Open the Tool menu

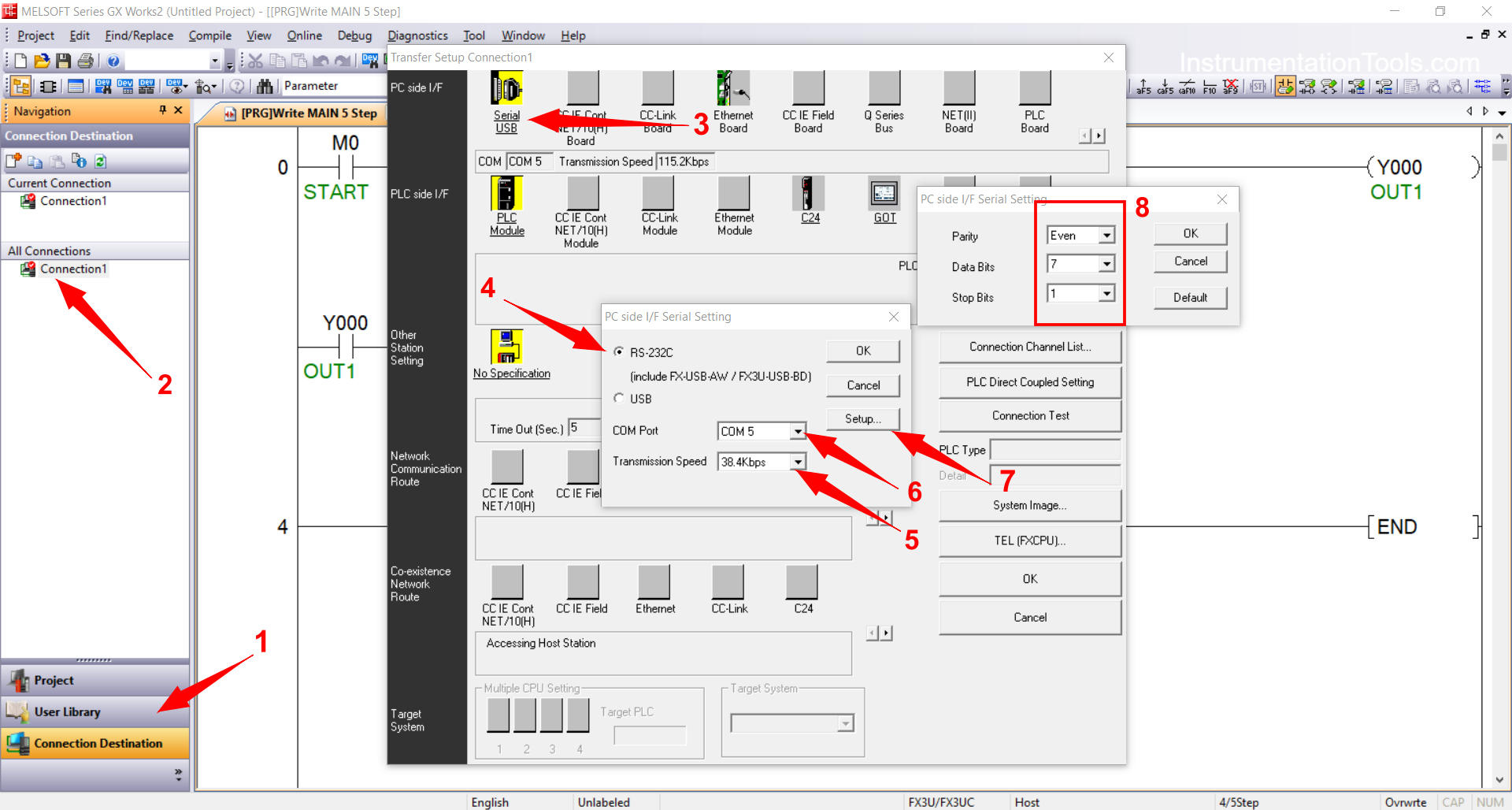[473, 35]
